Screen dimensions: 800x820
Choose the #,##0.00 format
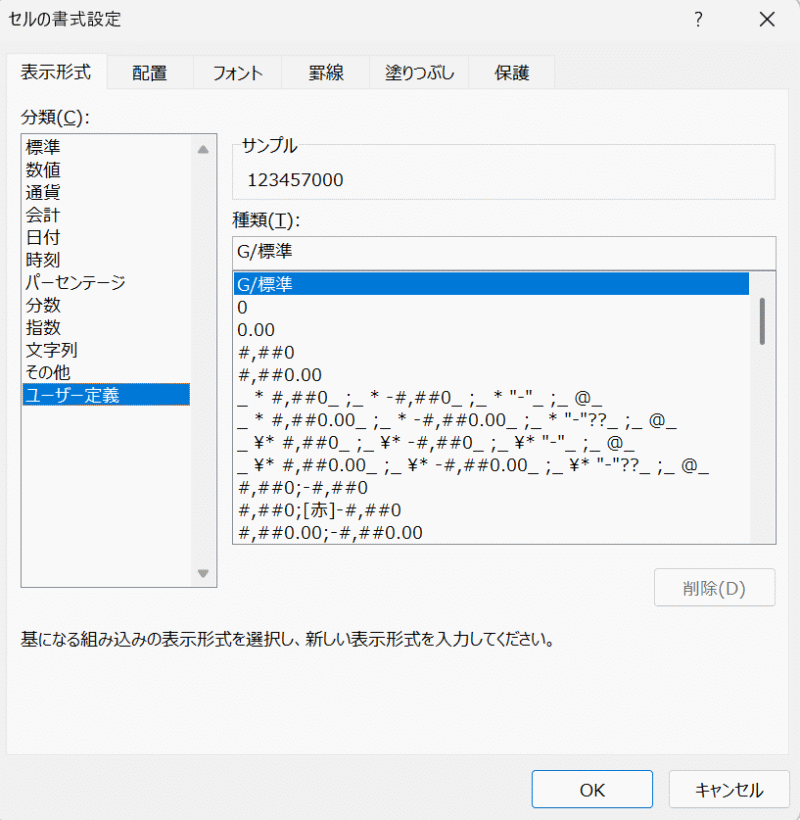tap(491, 374)
